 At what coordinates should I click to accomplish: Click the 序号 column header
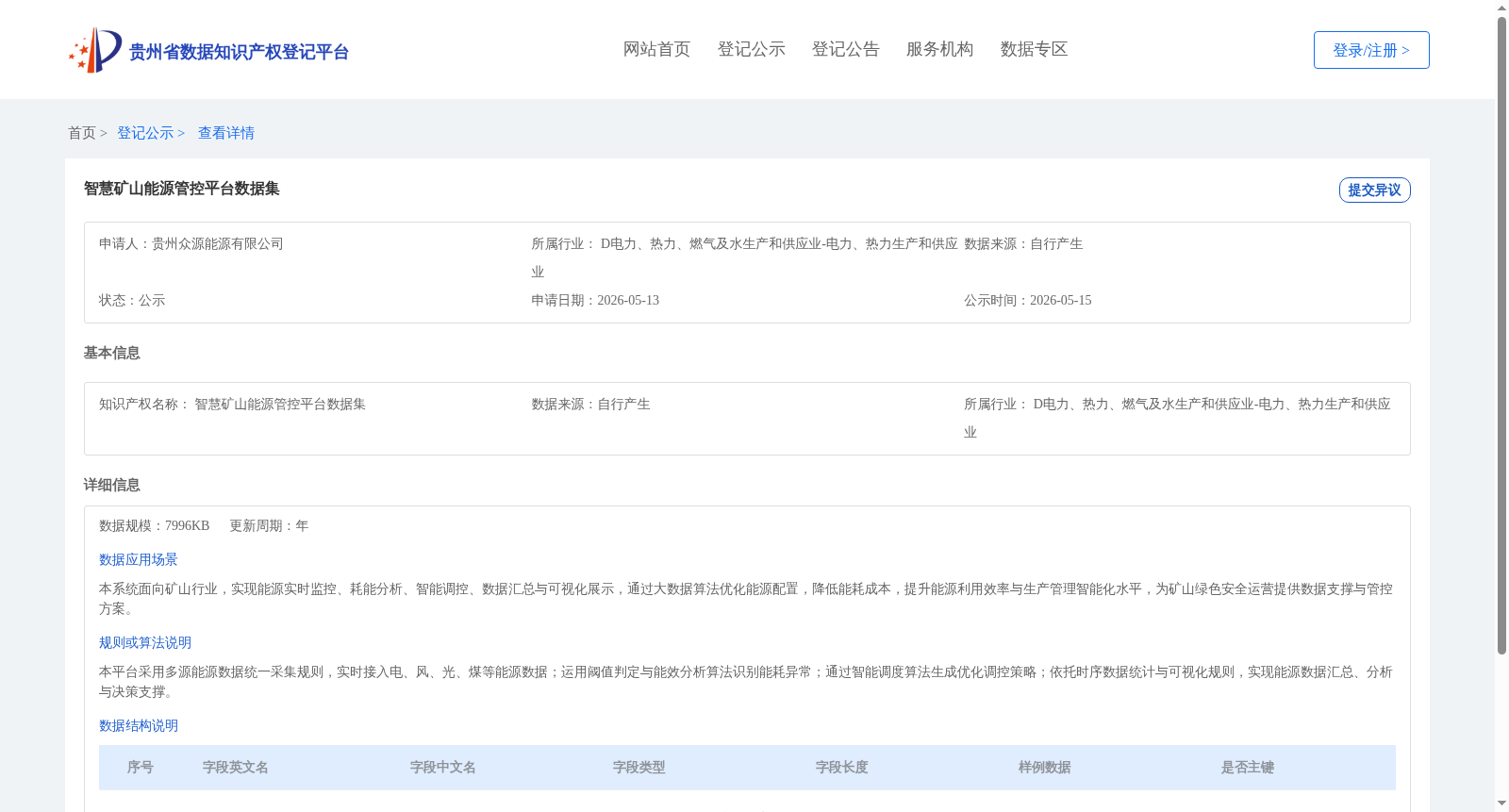click(x=141, y=768)
